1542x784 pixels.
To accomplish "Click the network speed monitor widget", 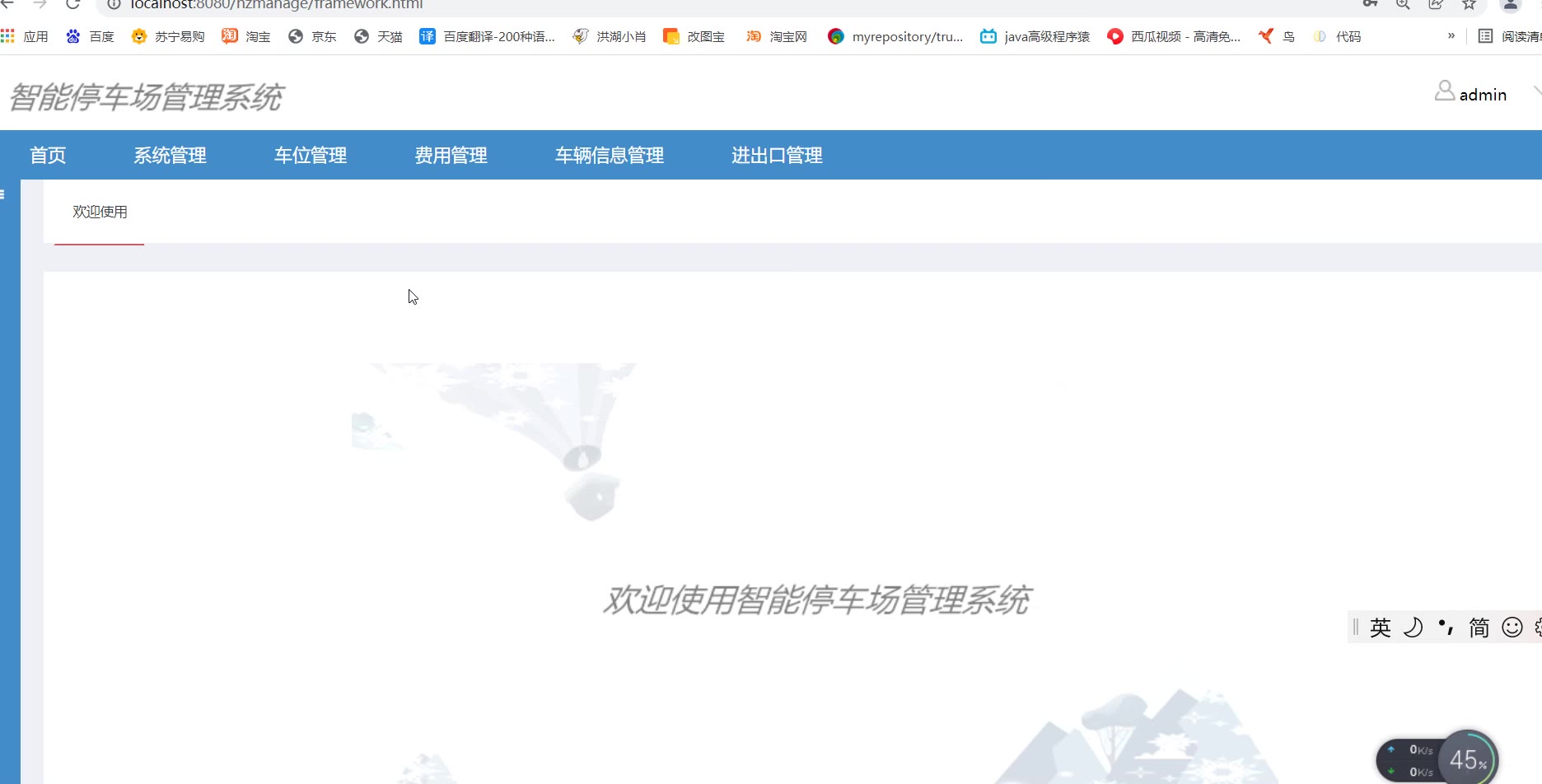I will [1411, 761].
